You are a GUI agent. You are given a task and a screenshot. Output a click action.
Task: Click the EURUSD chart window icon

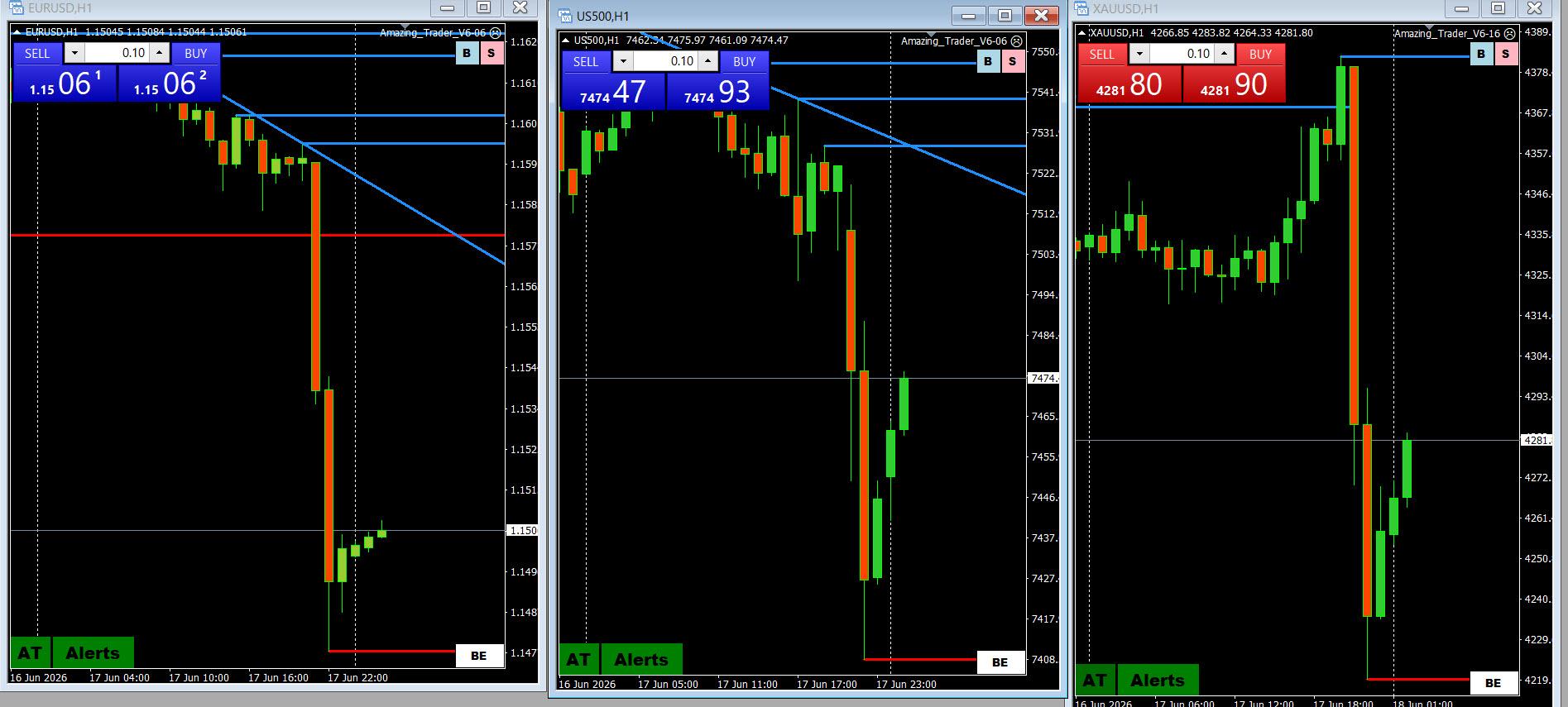[x=17, y=8]
